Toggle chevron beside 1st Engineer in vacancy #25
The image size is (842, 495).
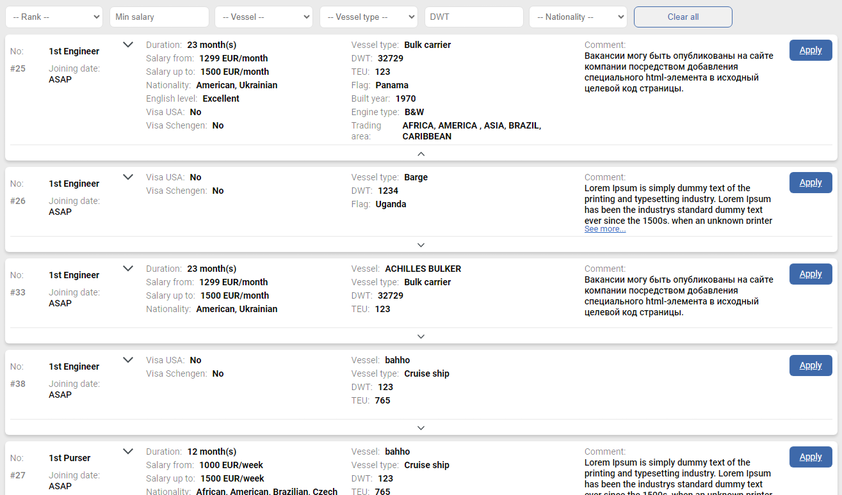click(x=128, y=45)
